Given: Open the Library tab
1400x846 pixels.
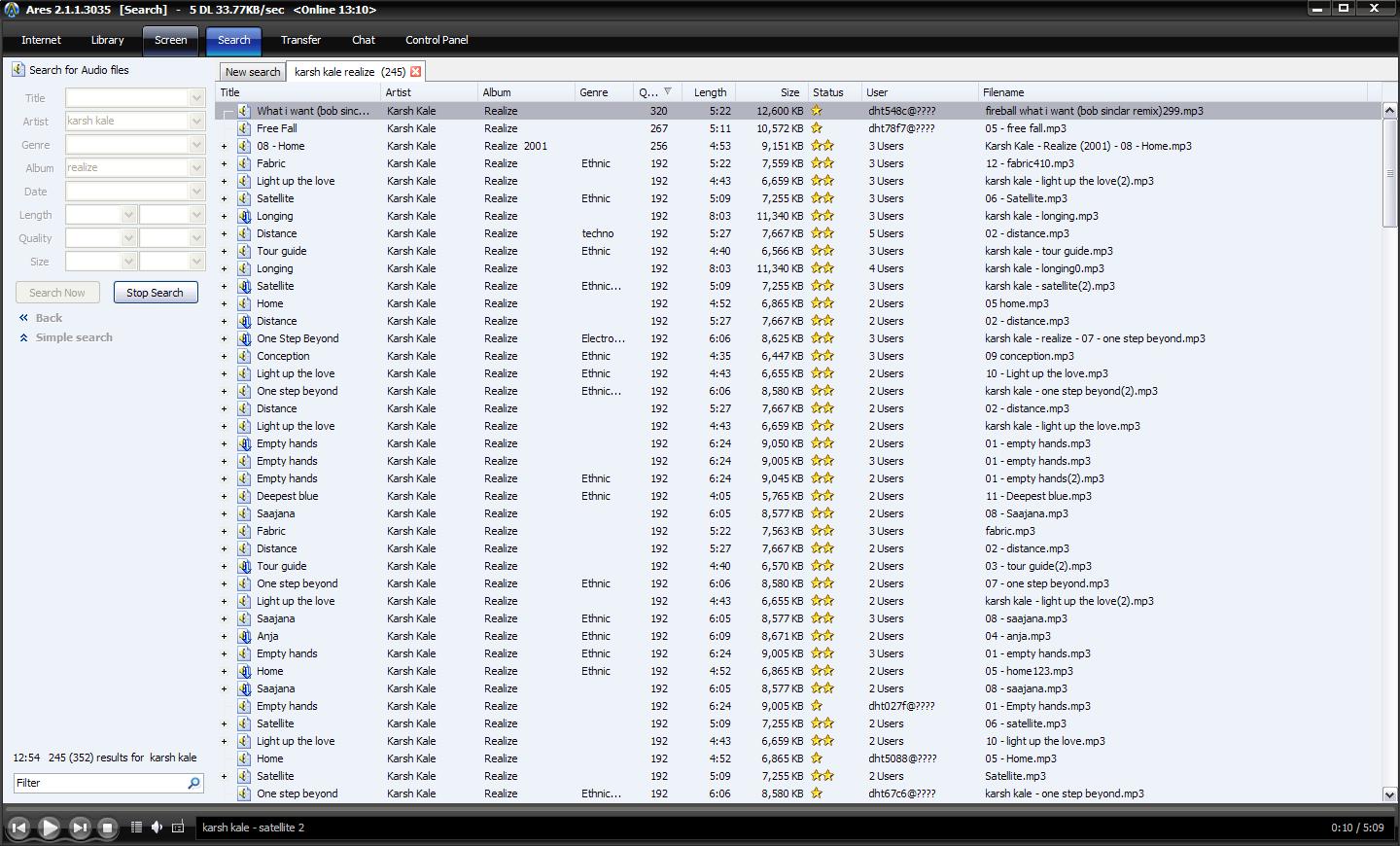Looking at the screenshot, I should tap(107, 41).
